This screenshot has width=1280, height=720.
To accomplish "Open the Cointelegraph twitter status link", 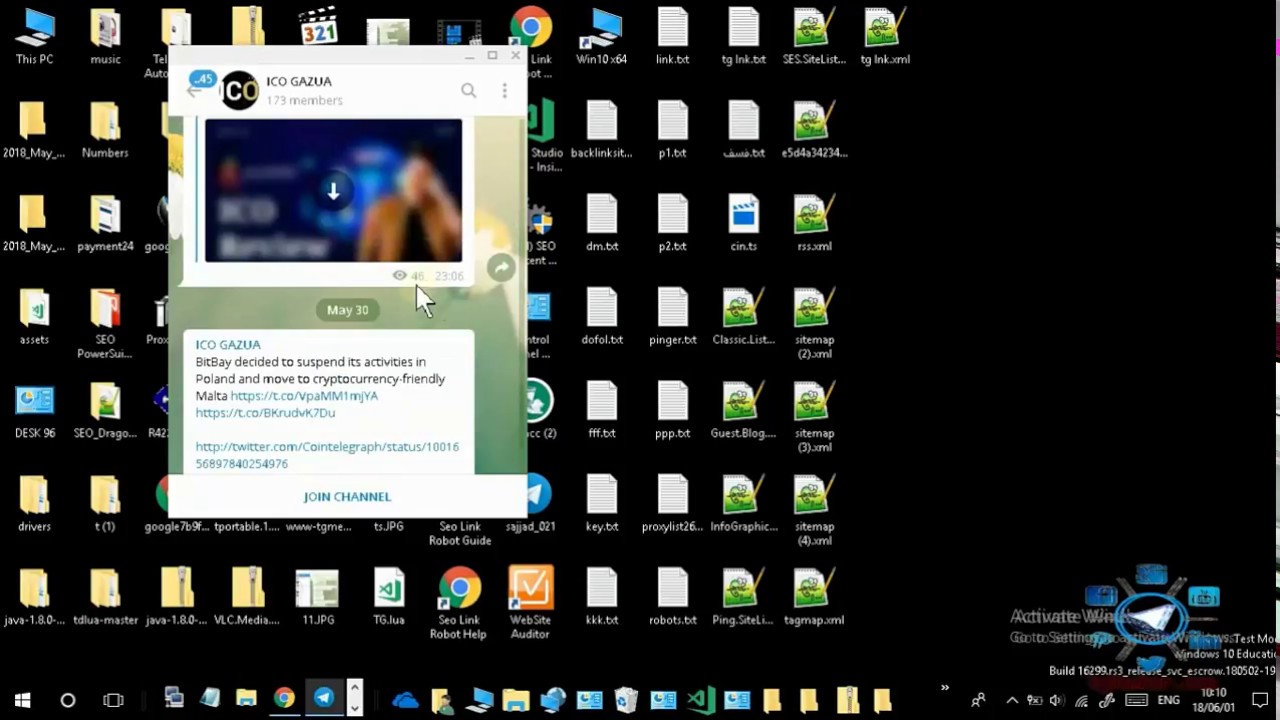I will click(x=327, y=455).
